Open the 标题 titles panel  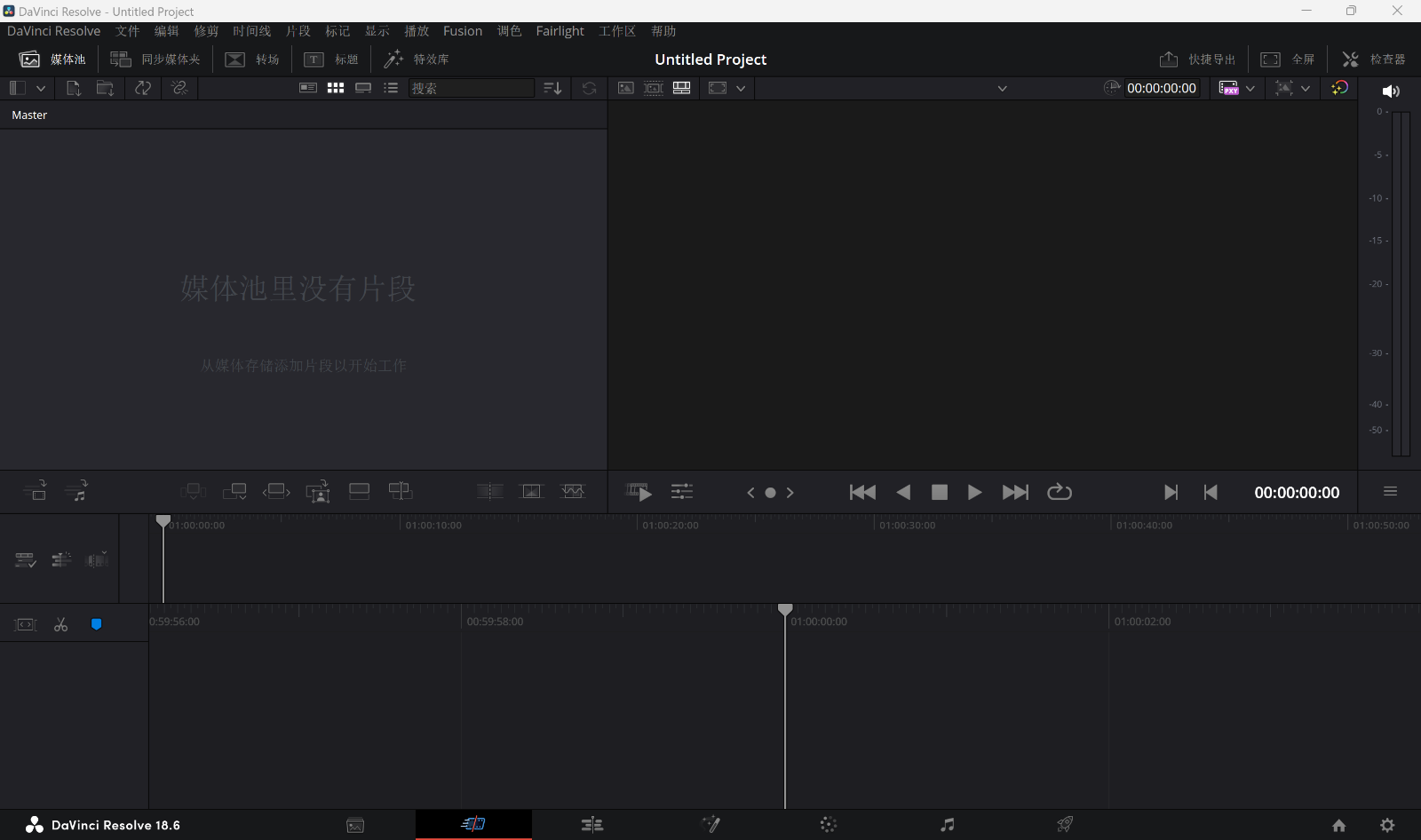[x=331, y=59]
